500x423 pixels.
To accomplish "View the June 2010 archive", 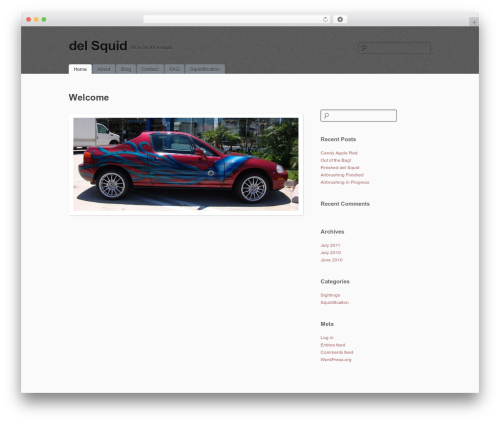I will tap(331, 260).
